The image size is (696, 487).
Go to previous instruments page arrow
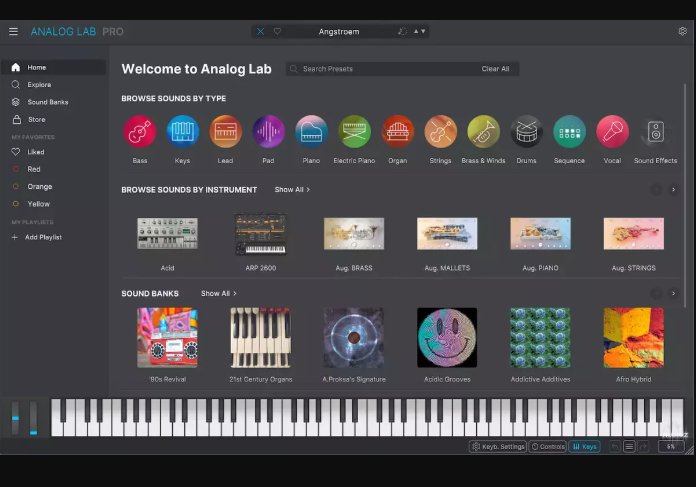pyautogui.click(x=656, y=190)
